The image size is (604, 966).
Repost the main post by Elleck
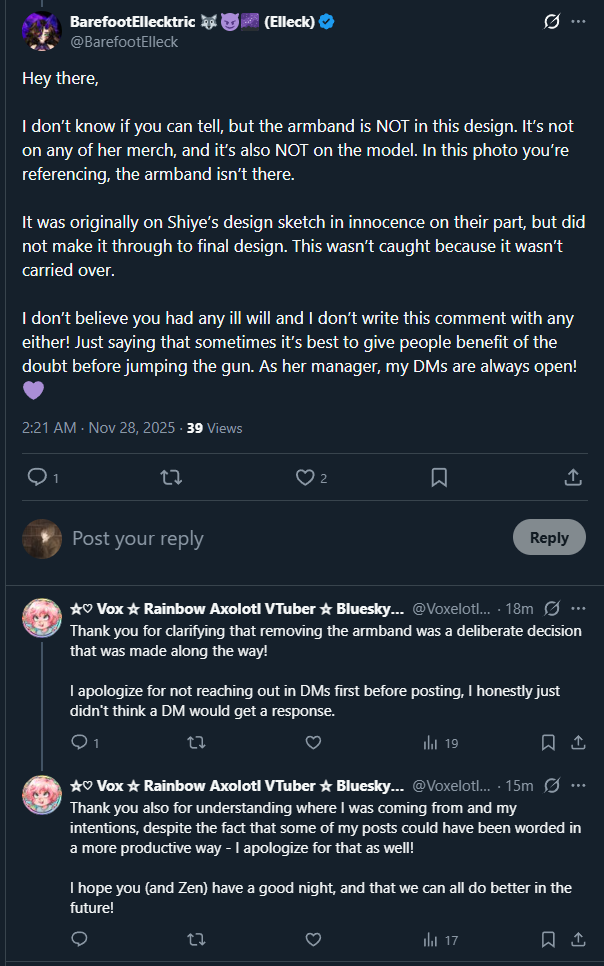tap(171, 478)
